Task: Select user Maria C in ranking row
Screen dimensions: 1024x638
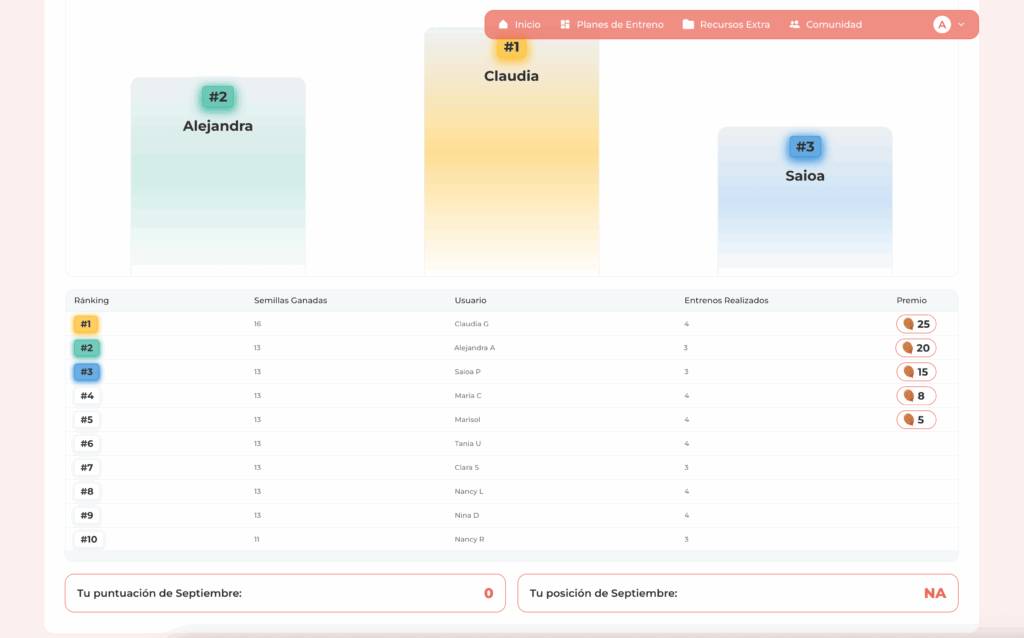Action: 468,396
